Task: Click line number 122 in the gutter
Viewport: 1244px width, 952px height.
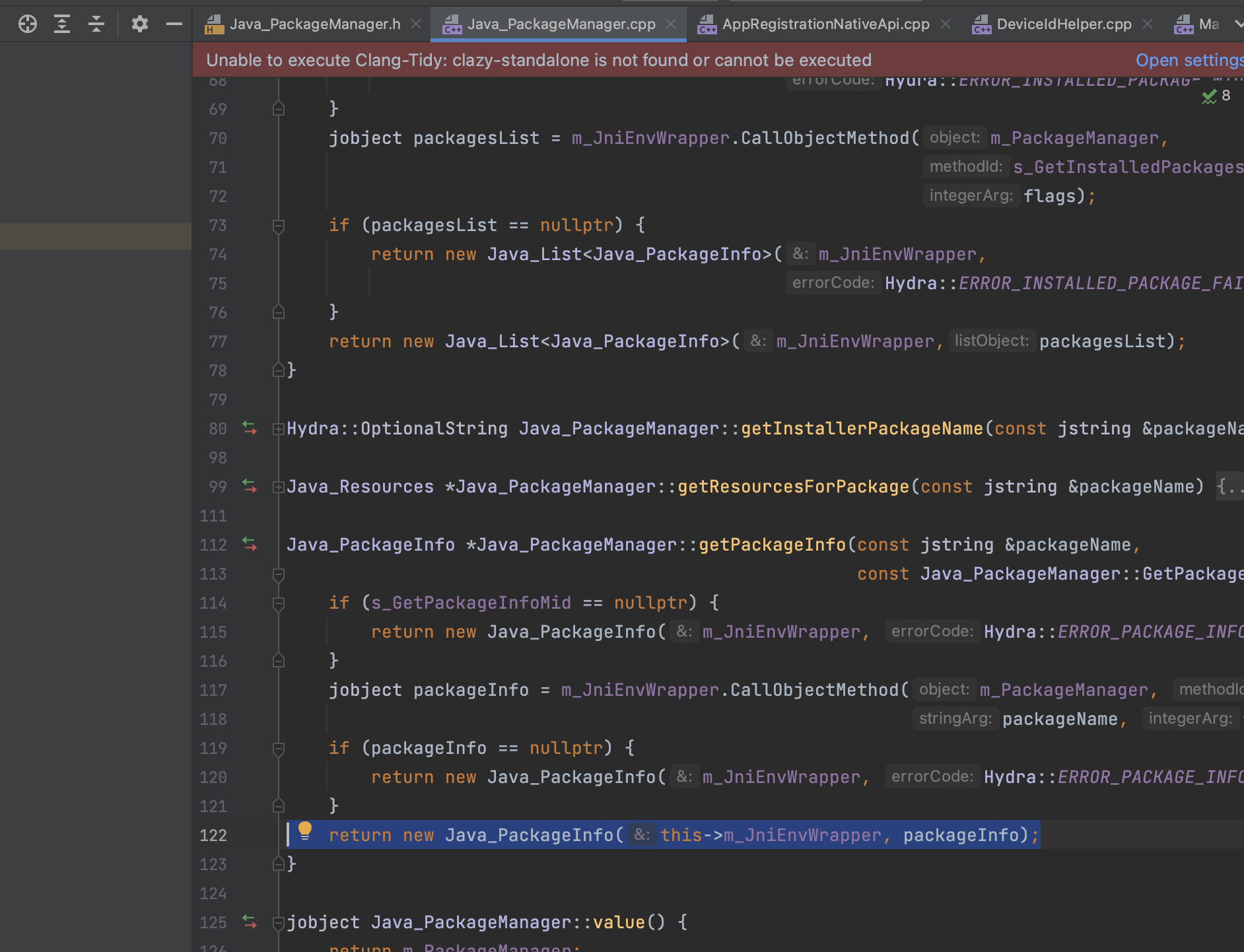Action: coord(212,835)
